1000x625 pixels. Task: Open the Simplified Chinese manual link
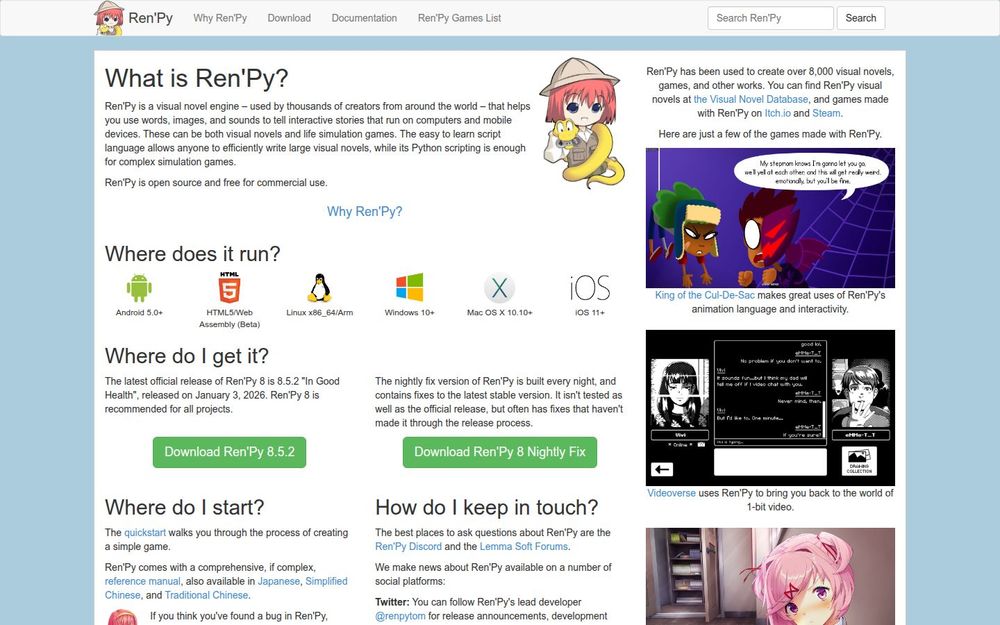(x=226, y=588)
